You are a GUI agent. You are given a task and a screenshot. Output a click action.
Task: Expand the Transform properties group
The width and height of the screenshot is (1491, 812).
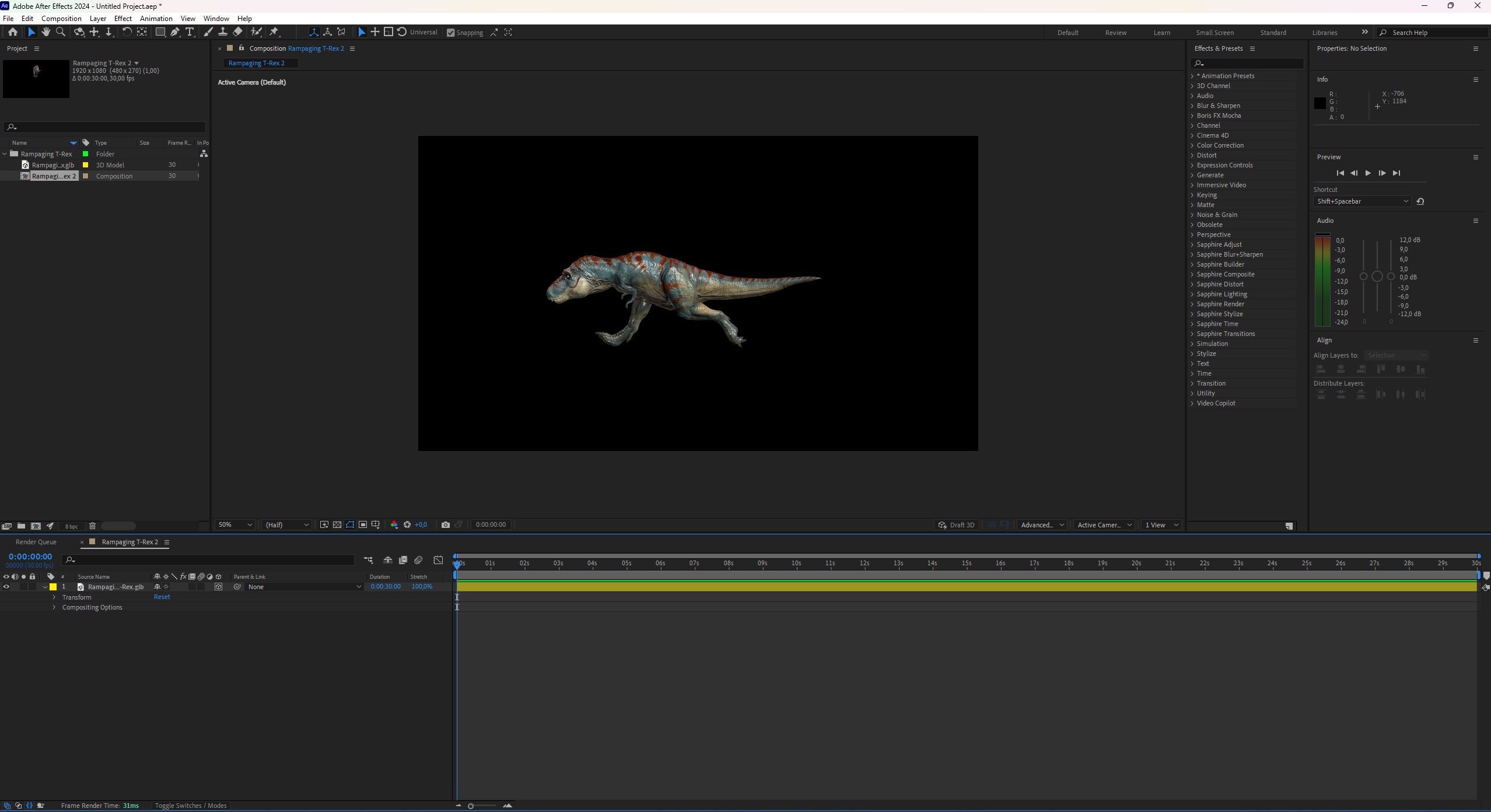pos(54,597)
